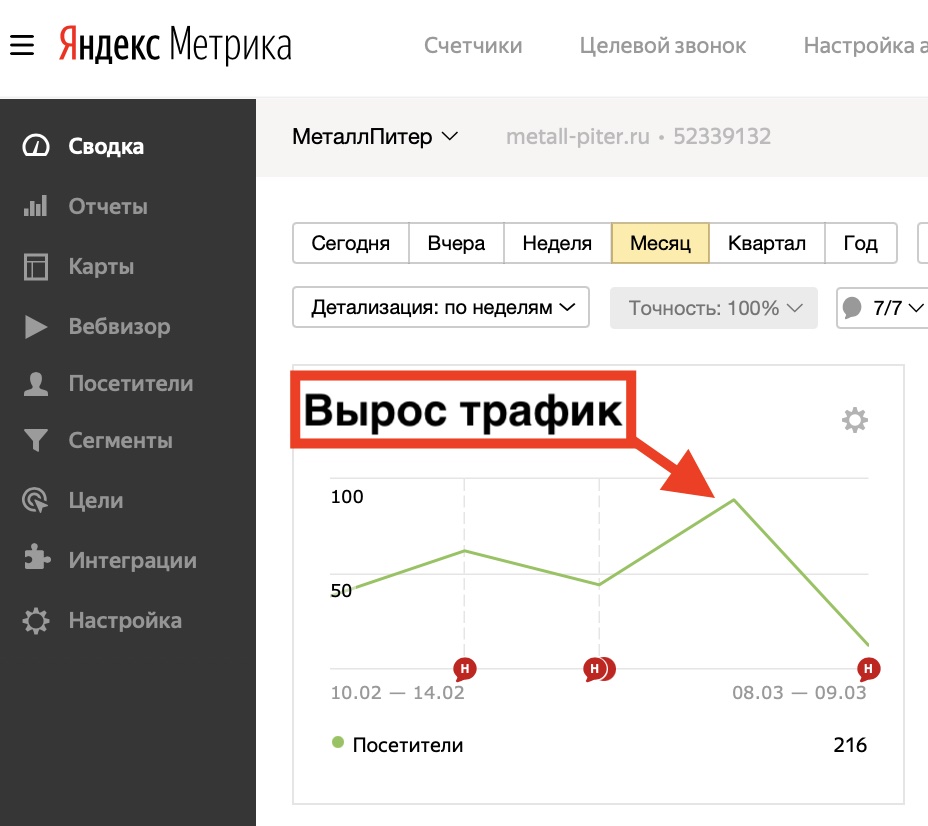Click the Интеграции puzzle icon
The height and width of the screenshot is (826, 928).
coord(37,557)
